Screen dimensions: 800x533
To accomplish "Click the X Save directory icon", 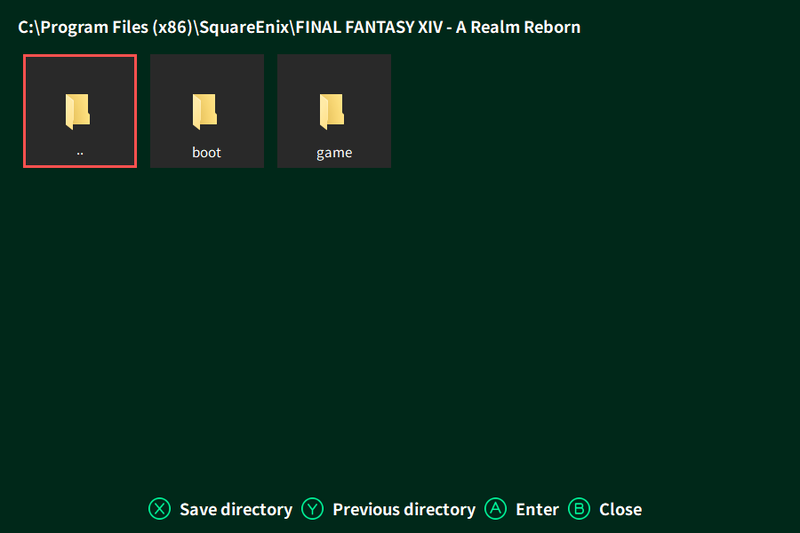I will [x=160, y=509].
